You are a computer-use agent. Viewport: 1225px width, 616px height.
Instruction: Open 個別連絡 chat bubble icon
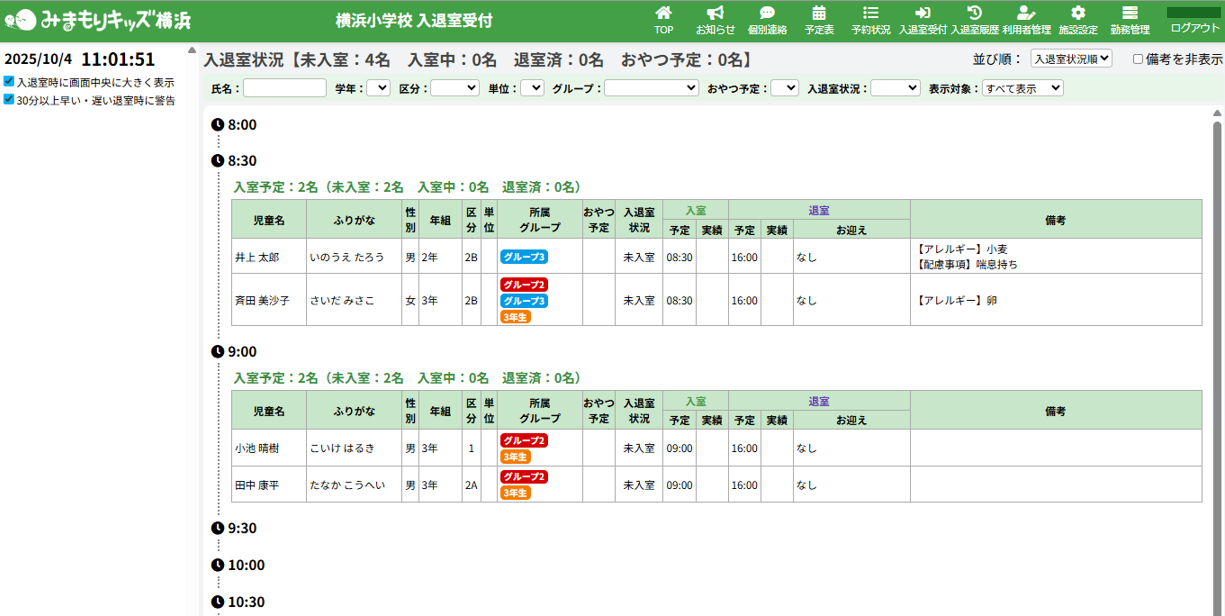tap(767, 14)
